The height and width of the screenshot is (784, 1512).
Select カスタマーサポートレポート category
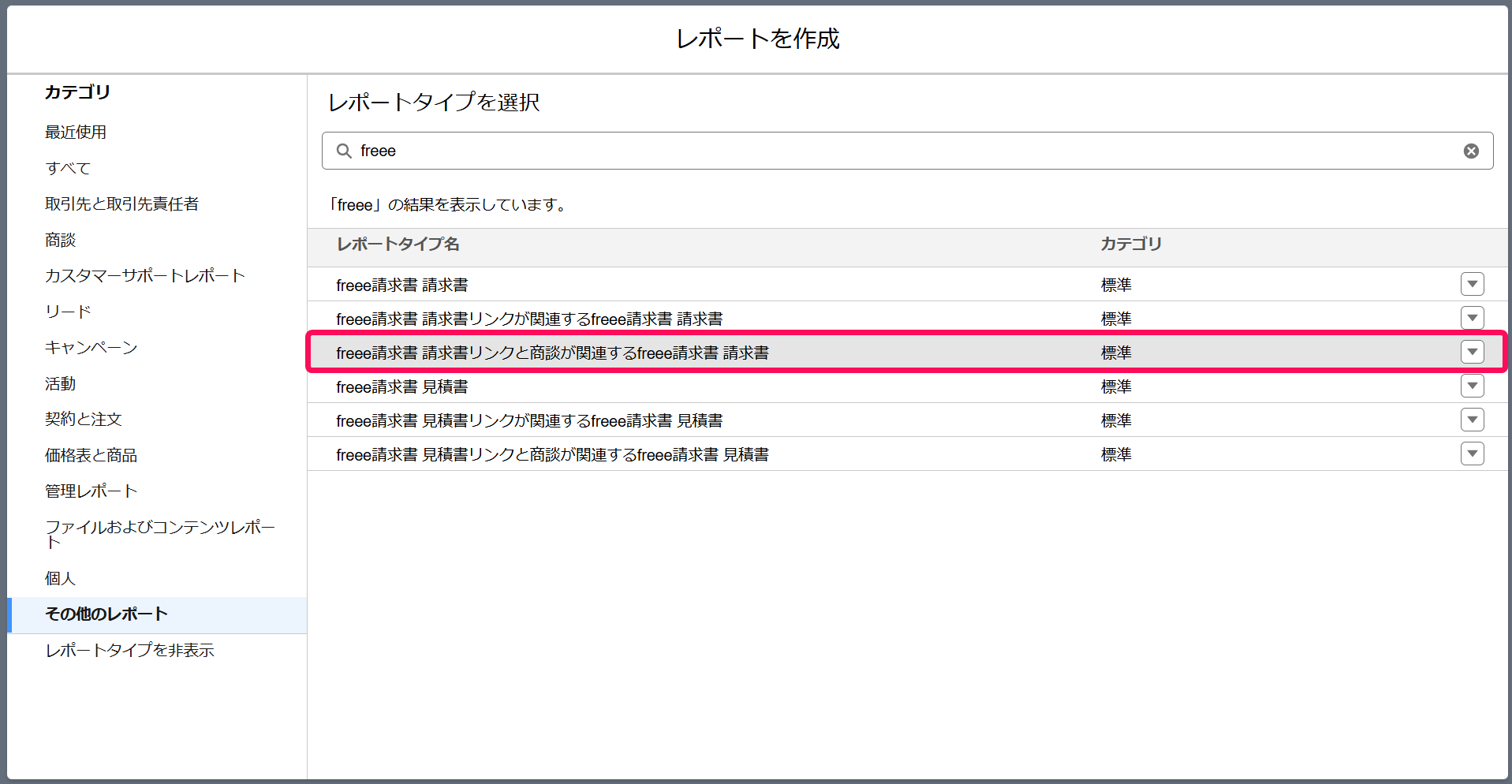click(145, 275)
